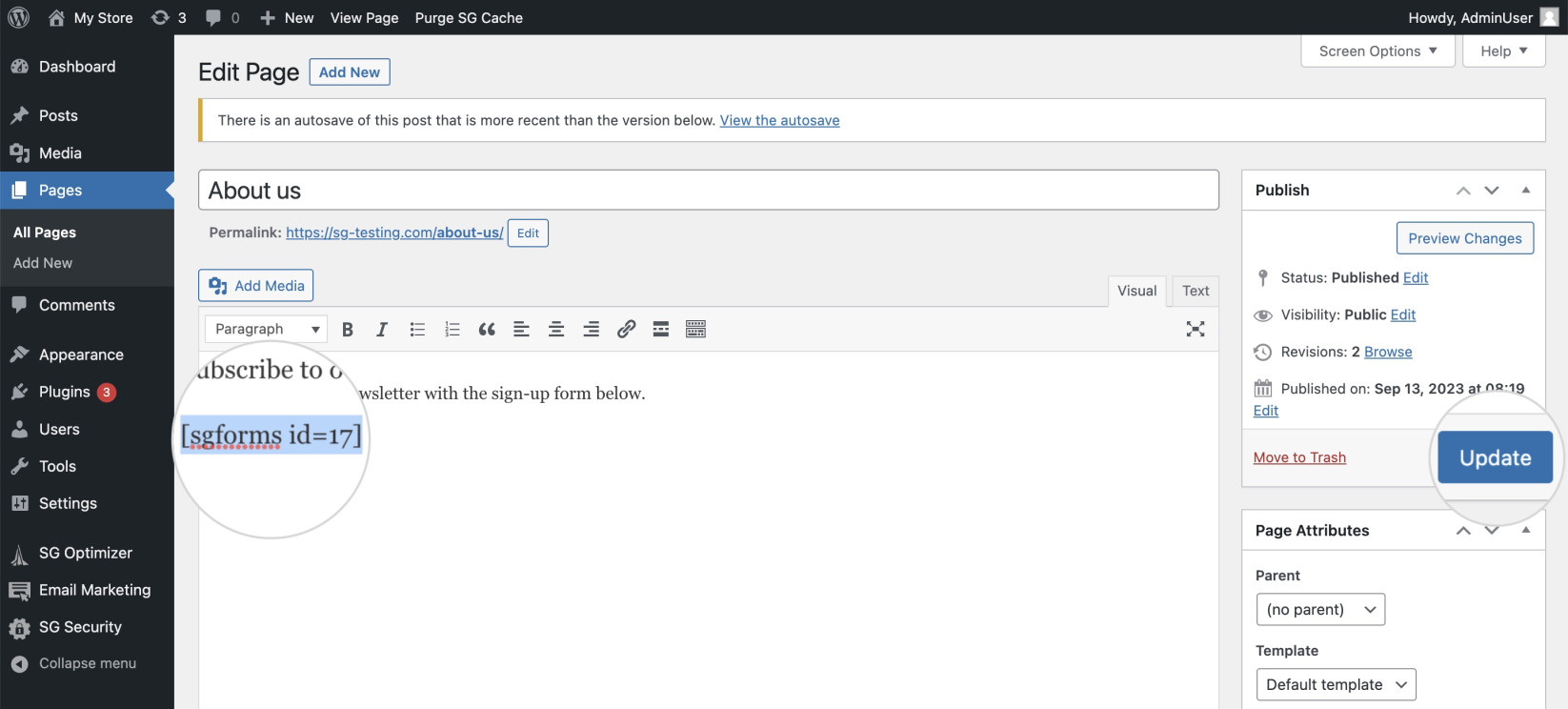Open Email Marketing menu
Viewport: 1568px width, 709px height.
point(87,590)
